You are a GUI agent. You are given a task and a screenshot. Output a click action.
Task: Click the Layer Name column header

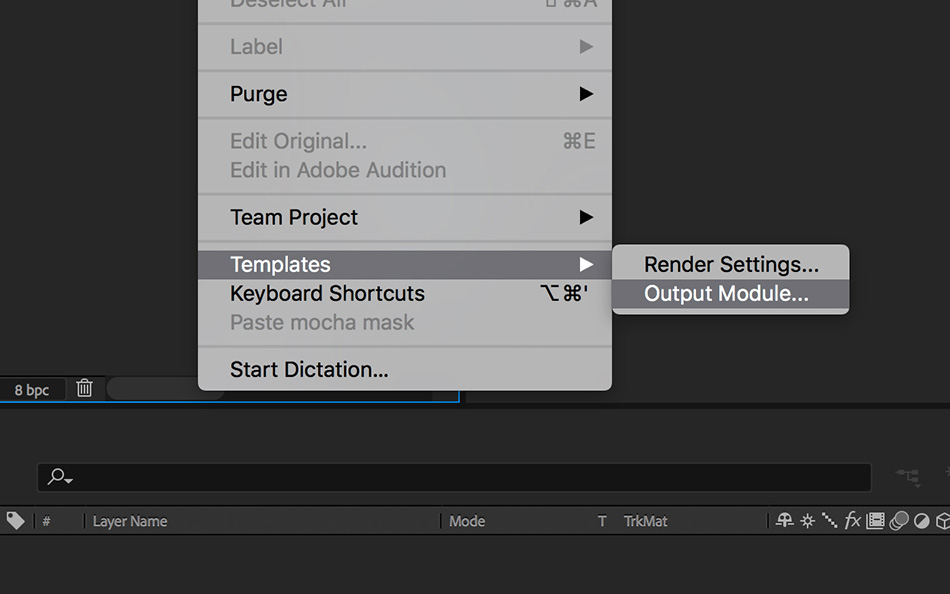point(130,521)
